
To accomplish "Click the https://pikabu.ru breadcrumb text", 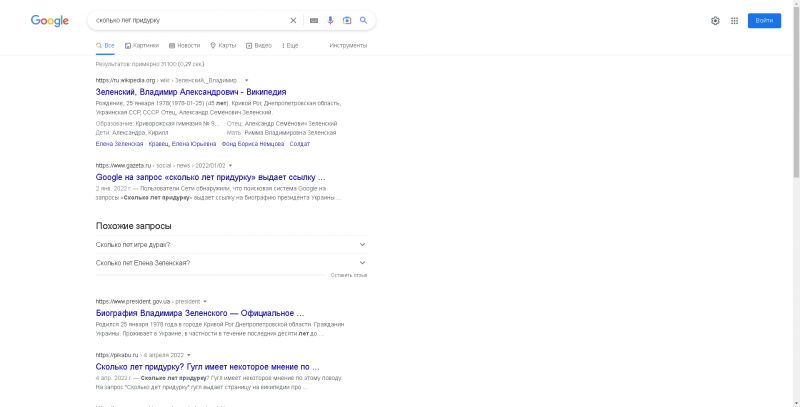I will 117,355.
